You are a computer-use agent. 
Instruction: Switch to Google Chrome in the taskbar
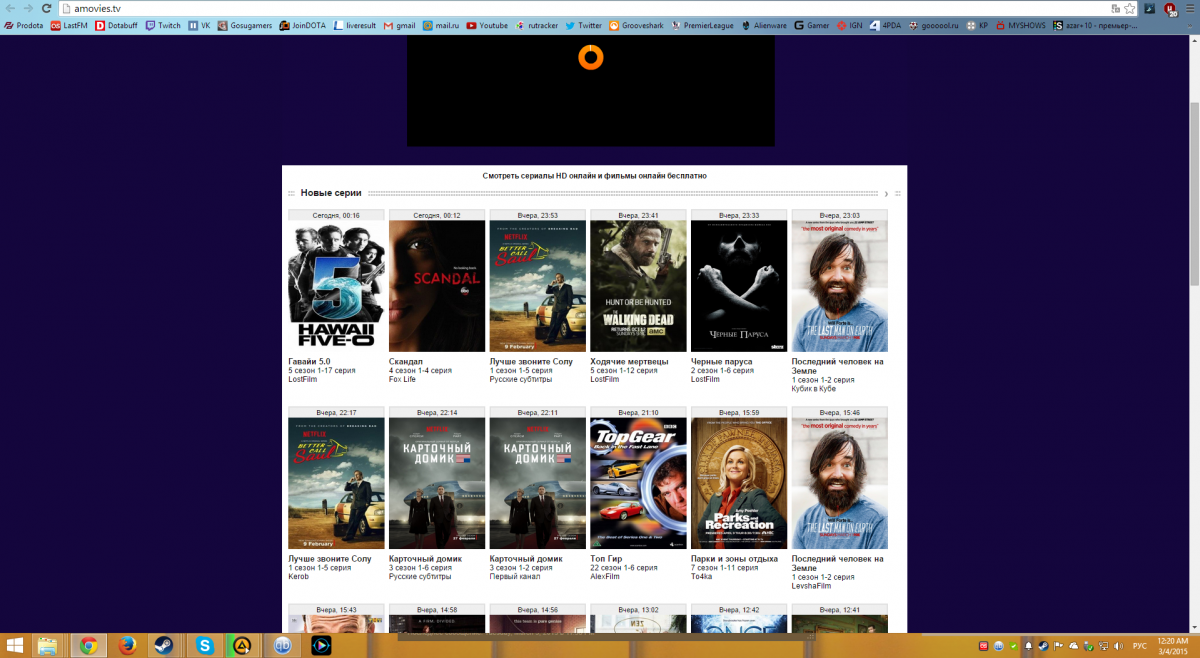[x=88, y=646]
